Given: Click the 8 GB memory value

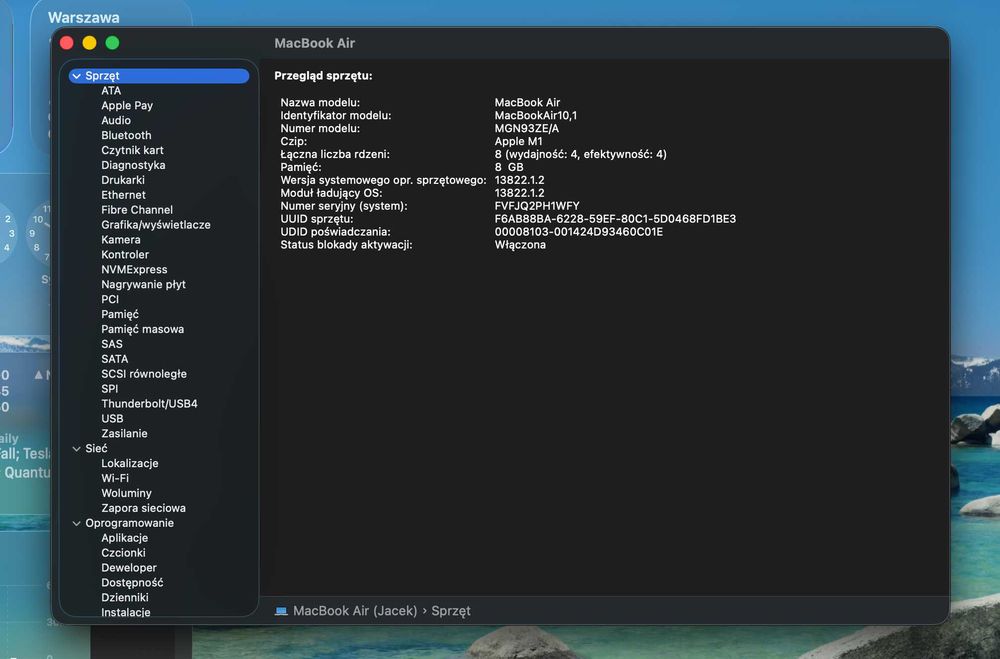Looking at the screenshot, I should (x=509, y=167).
